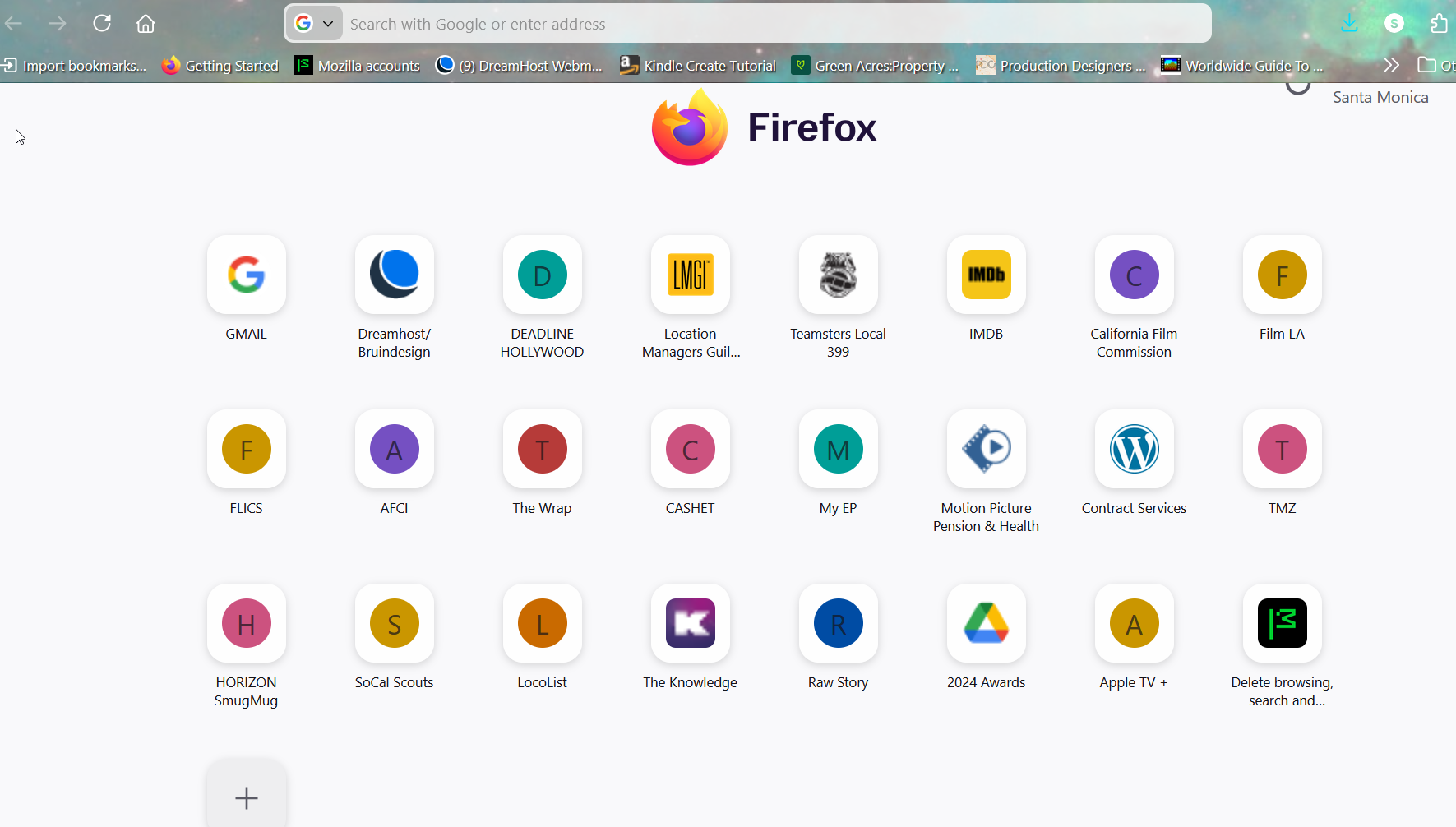Open the Contract Services WordPress shortcut

[x=1134, y=450]
